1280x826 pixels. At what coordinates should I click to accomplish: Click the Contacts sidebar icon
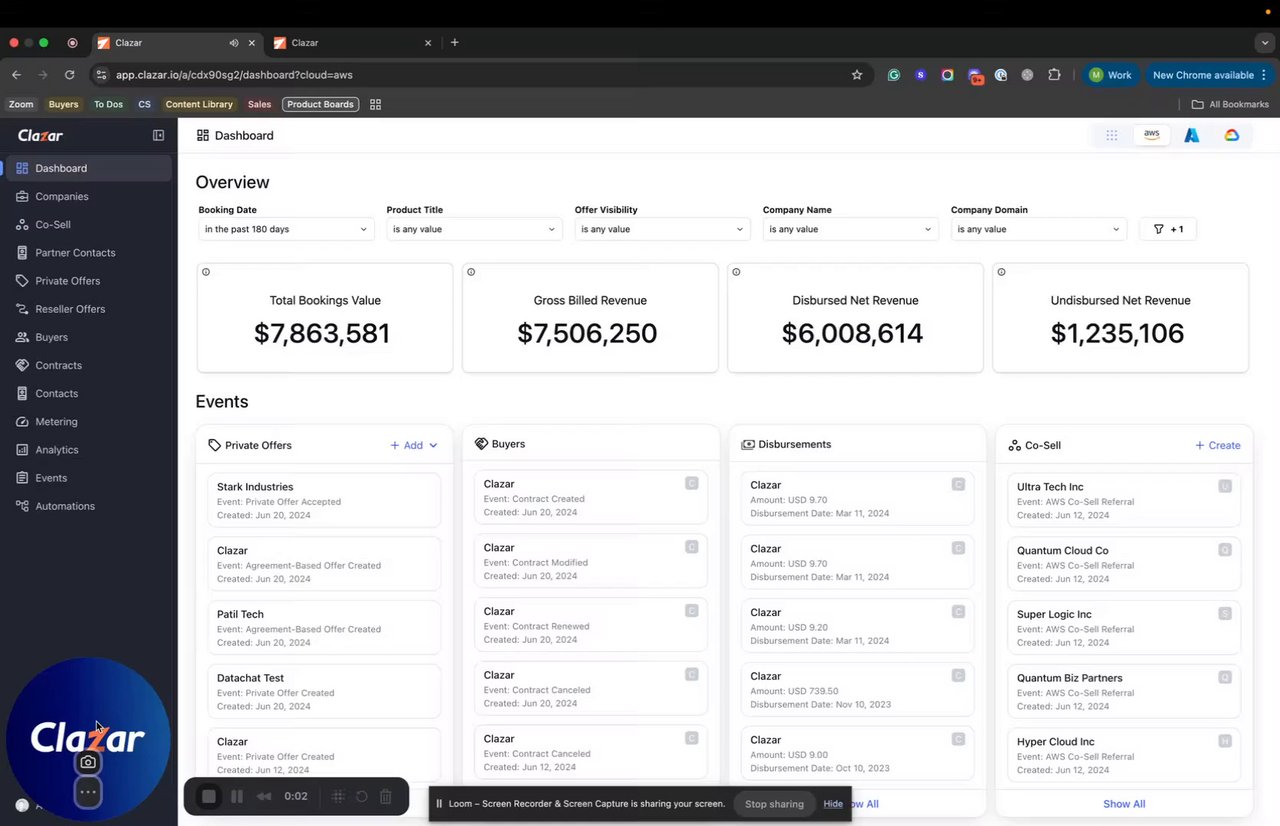pos(22,393)
